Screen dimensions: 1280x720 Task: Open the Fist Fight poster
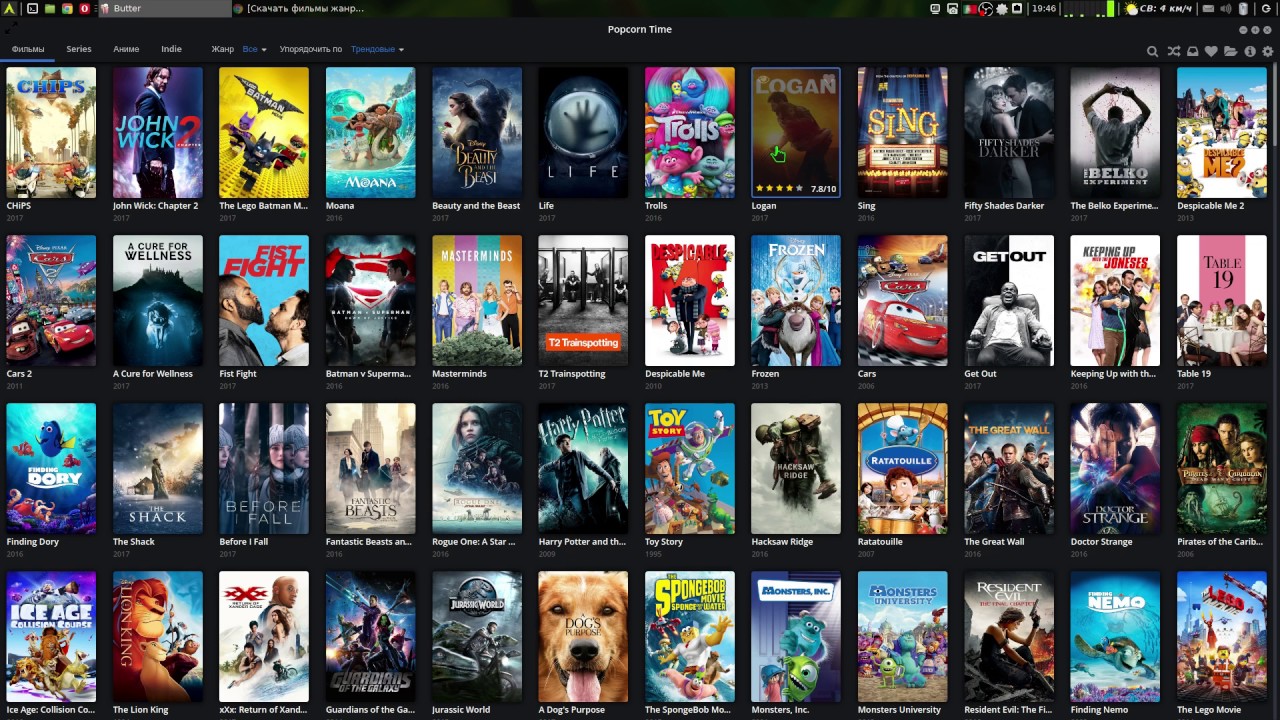(264, 301)
